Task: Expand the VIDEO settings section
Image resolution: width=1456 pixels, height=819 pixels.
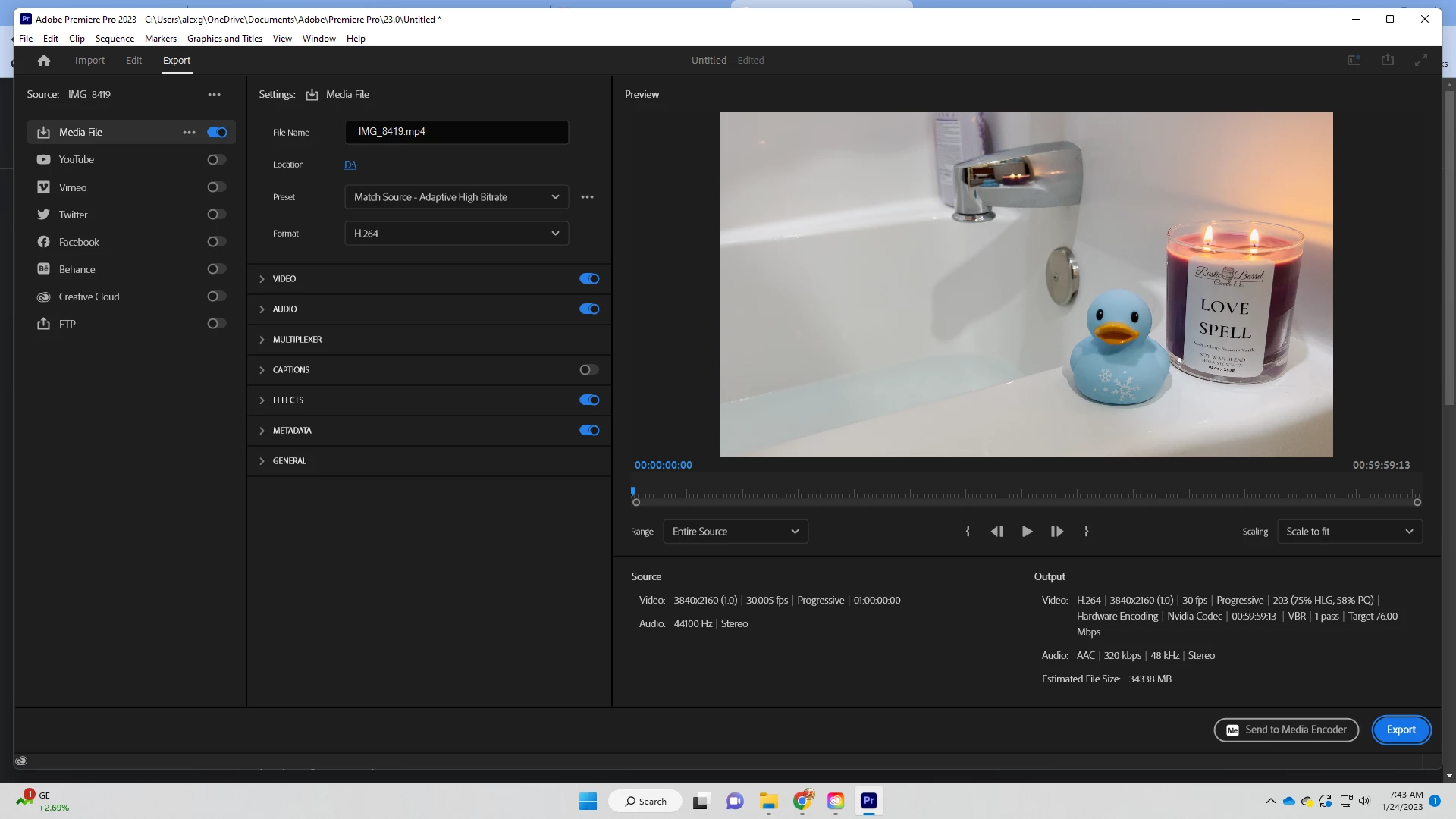Action: tap(262, 279)
